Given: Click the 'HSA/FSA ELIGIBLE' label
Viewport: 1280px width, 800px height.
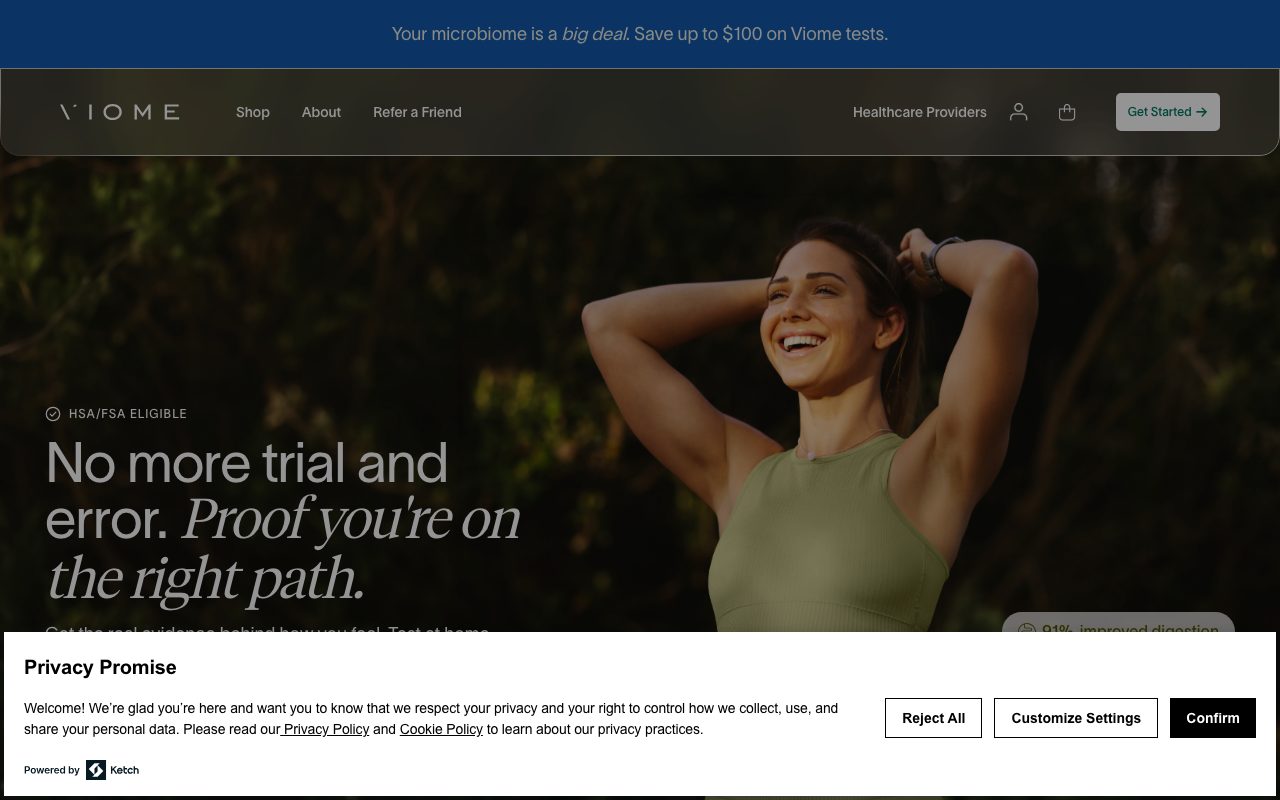Looking at the screenshot, I should click(x=128, y=414).
